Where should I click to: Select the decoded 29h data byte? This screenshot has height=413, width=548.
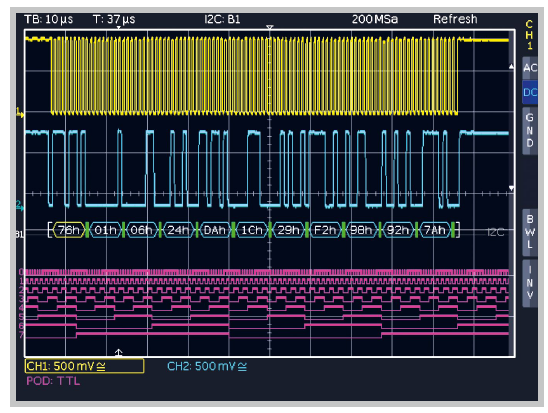click(288, 230)
